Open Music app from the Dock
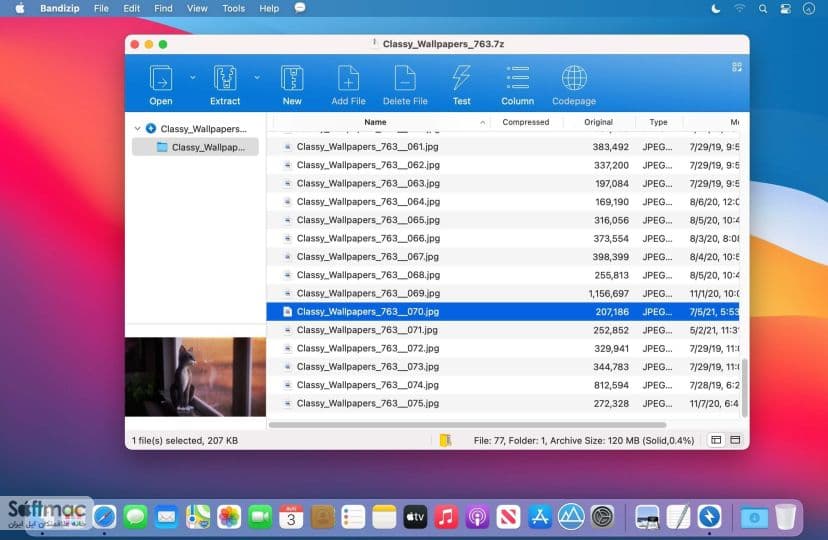This screenshot has height=540, width=828. tap(446, 516)
